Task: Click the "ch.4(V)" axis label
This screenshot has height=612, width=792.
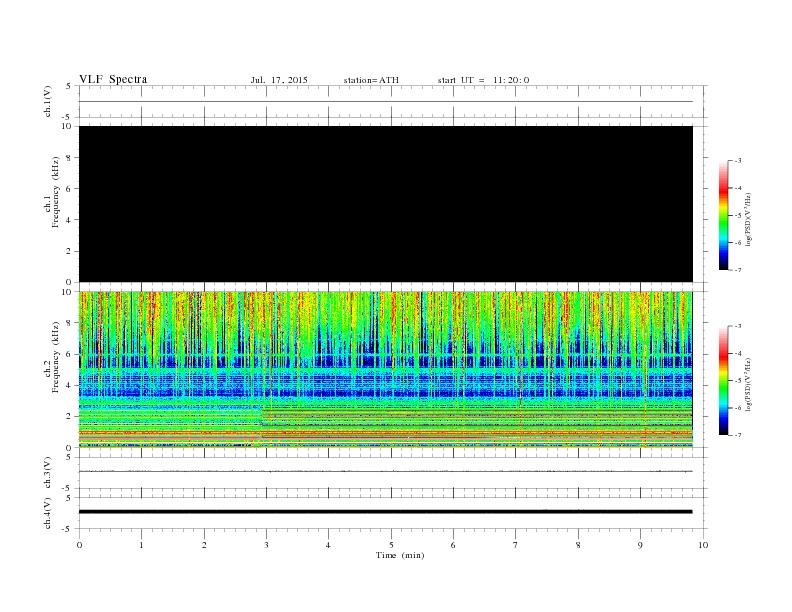Action: click(x=47, y=513)
